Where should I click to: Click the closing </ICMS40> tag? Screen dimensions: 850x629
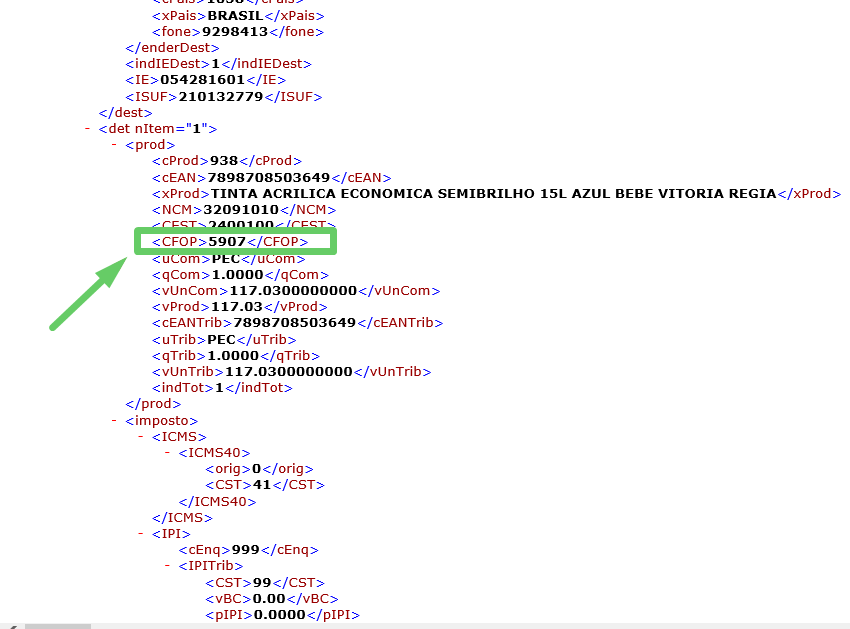pos(217,502)
